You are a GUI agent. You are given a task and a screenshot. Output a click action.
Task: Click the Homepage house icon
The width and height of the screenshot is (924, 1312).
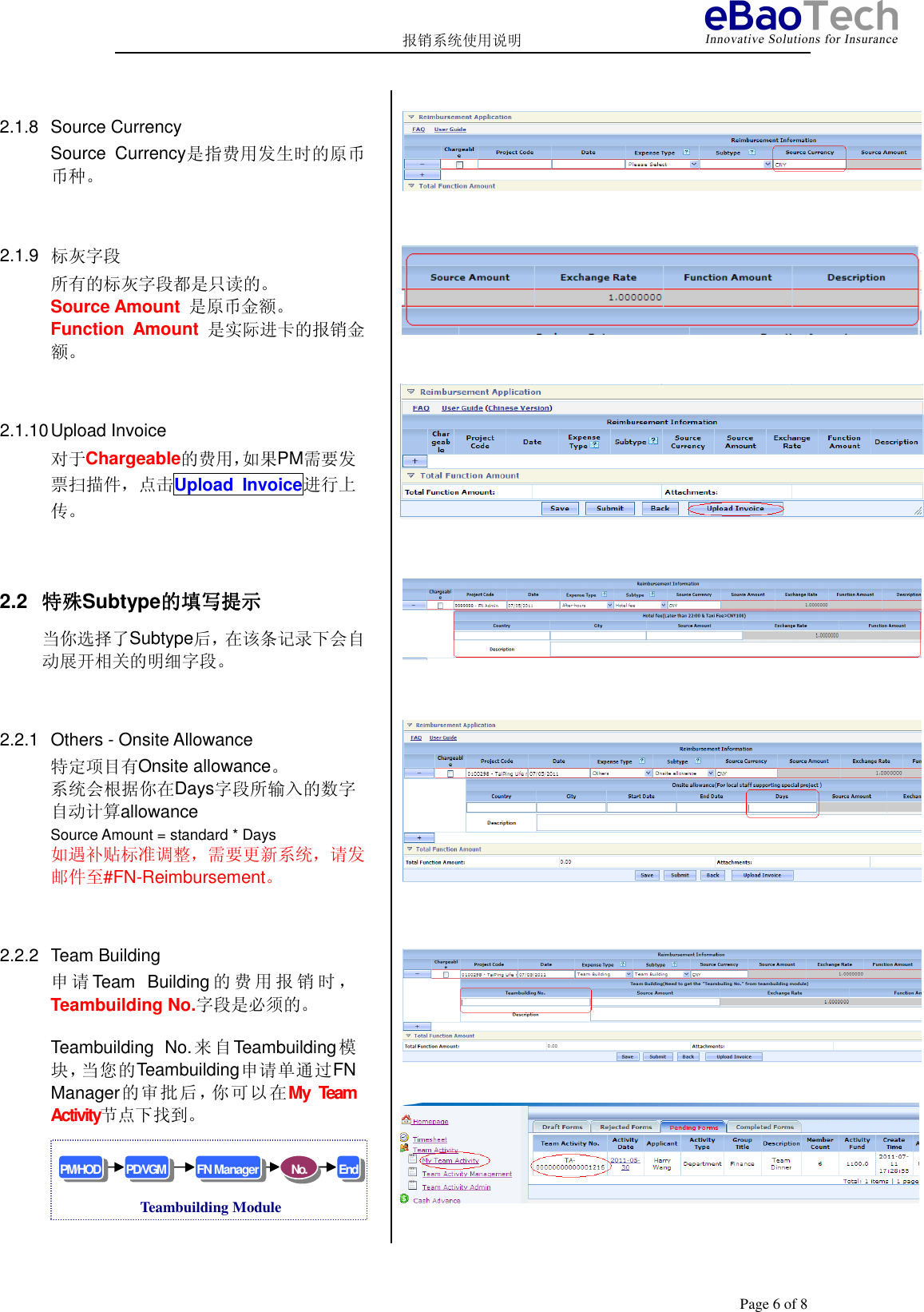click(406, 1120)
